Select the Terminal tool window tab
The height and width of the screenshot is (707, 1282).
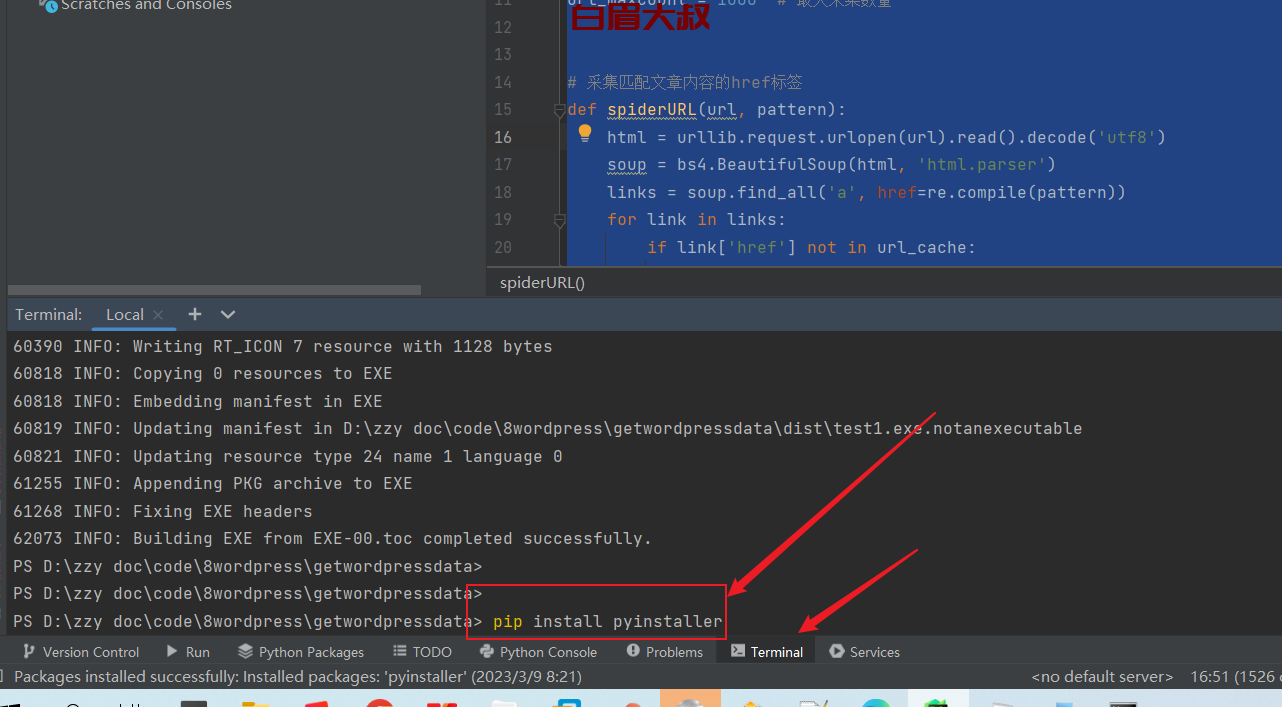767,652
